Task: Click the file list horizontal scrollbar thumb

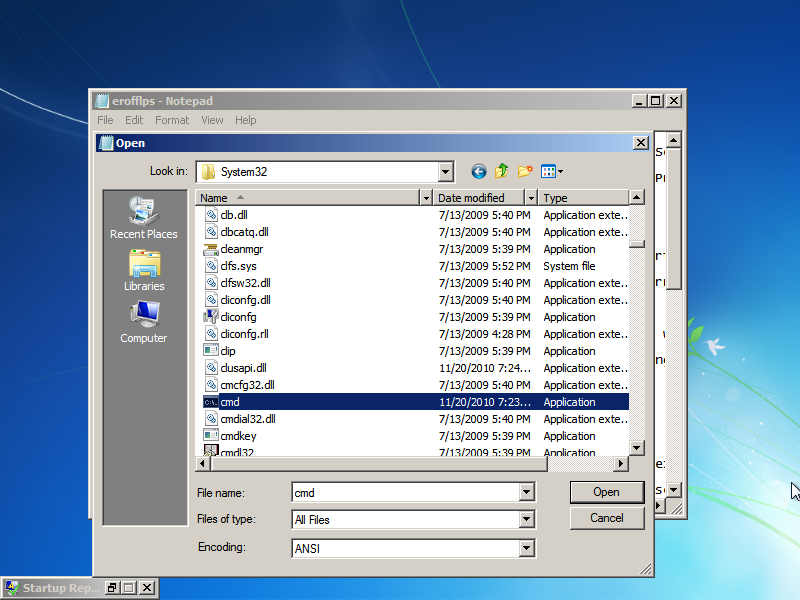Action: click(380, 464)
